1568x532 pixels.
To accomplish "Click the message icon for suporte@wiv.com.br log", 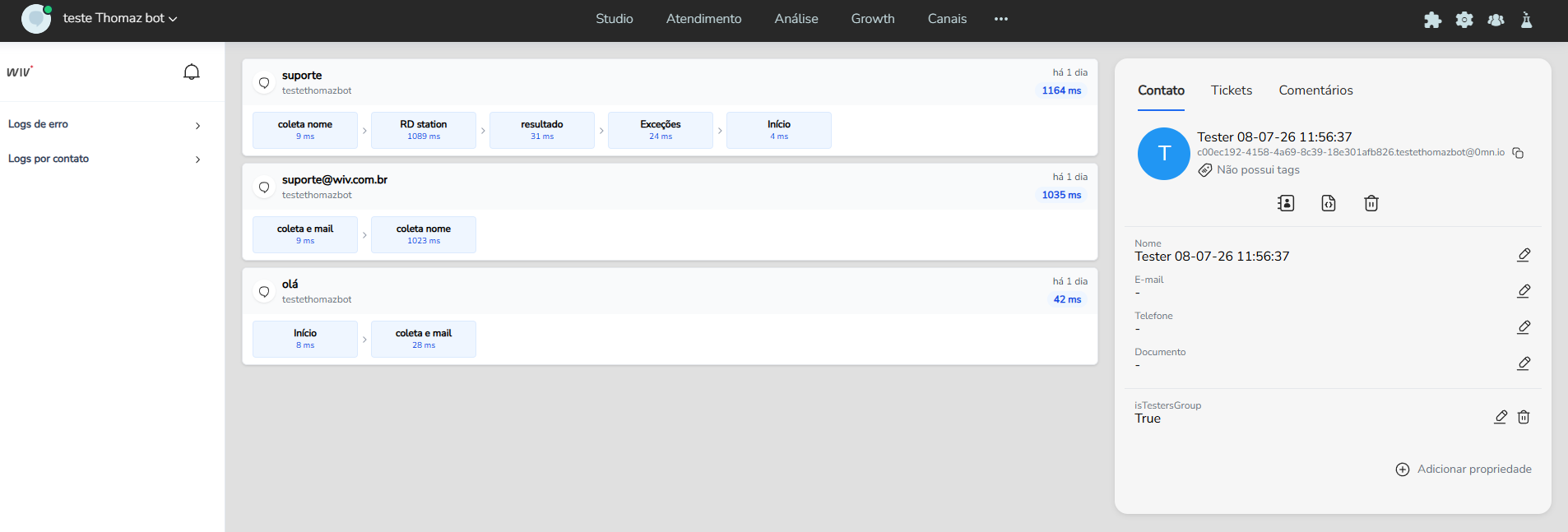I will pos(264,187).
